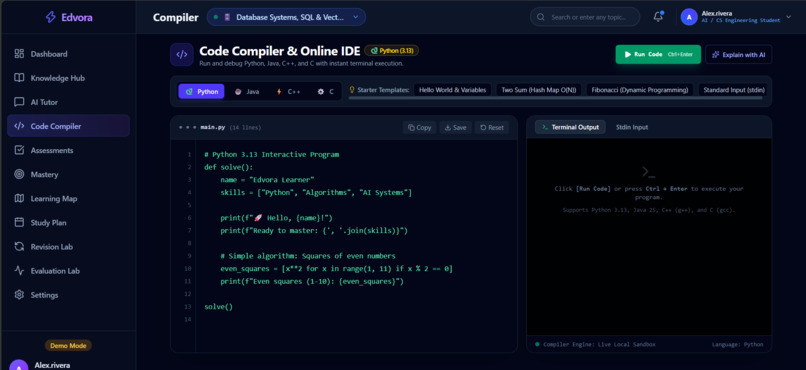
Task: Click the AI / CS Engineering Student label
Action: [741, 20]
